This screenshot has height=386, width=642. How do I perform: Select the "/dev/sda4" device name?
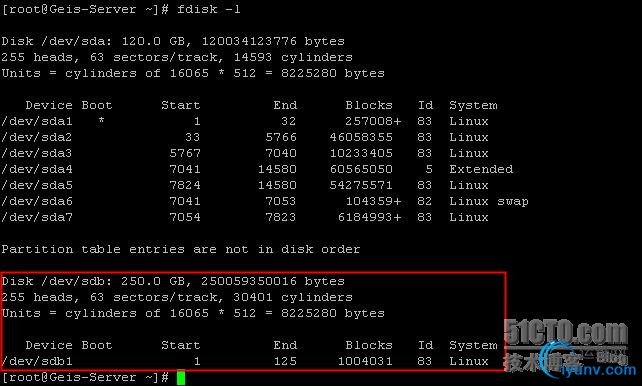click(x=37, y=169)
